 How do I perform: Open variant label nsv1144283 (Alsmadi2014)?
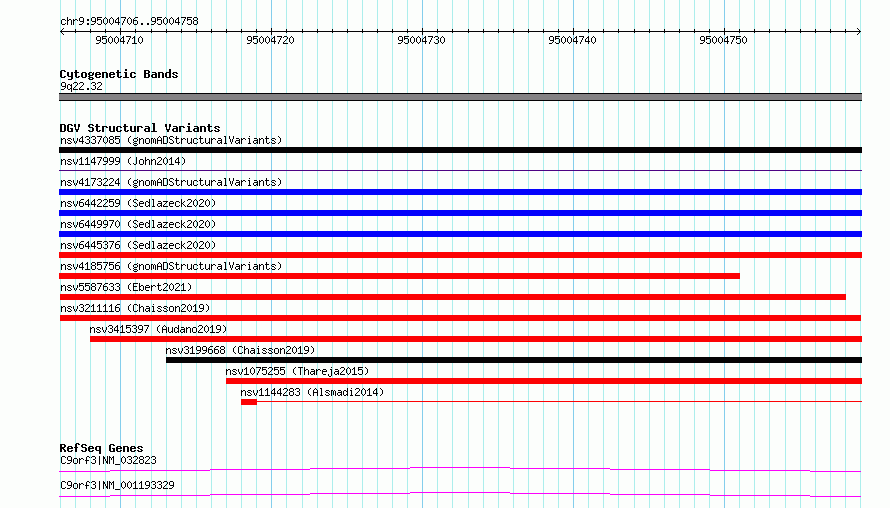click(x=312, y=392)
